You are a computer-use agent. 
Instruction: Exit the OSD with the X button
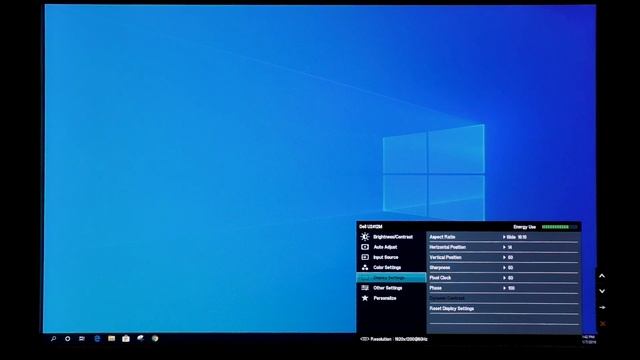click(x=603, y=324)
